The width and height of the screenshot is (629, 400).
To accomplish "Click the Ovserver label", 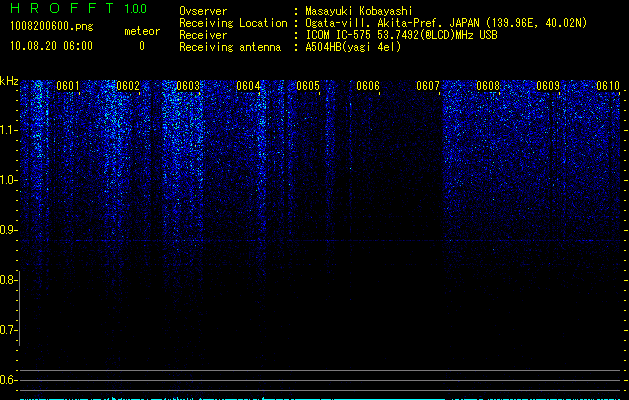I will click(x=203, y=11).
